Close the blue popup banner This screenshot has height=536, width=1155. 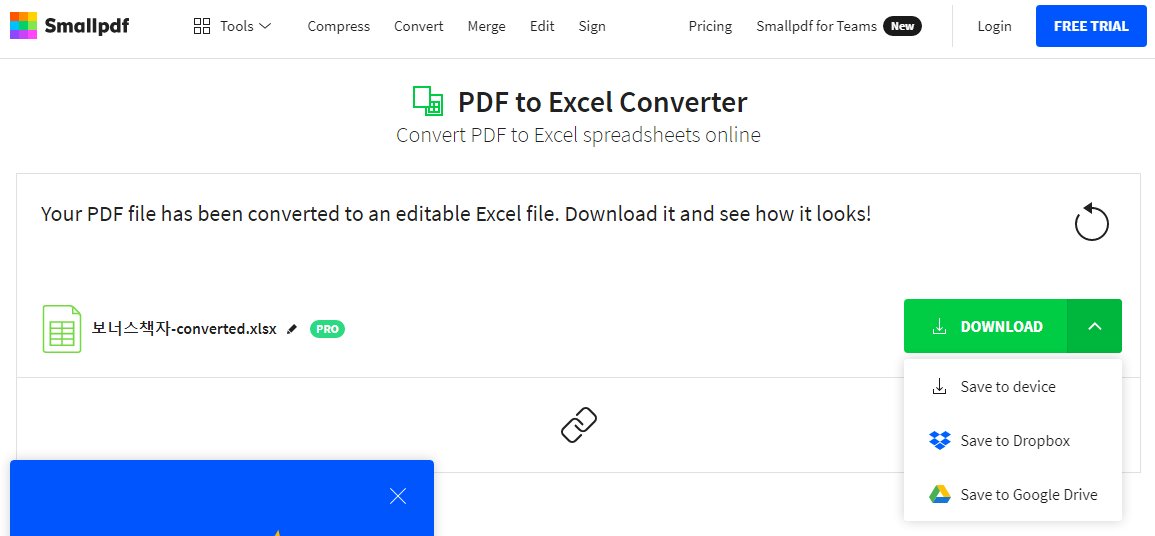tap(398, 496)
